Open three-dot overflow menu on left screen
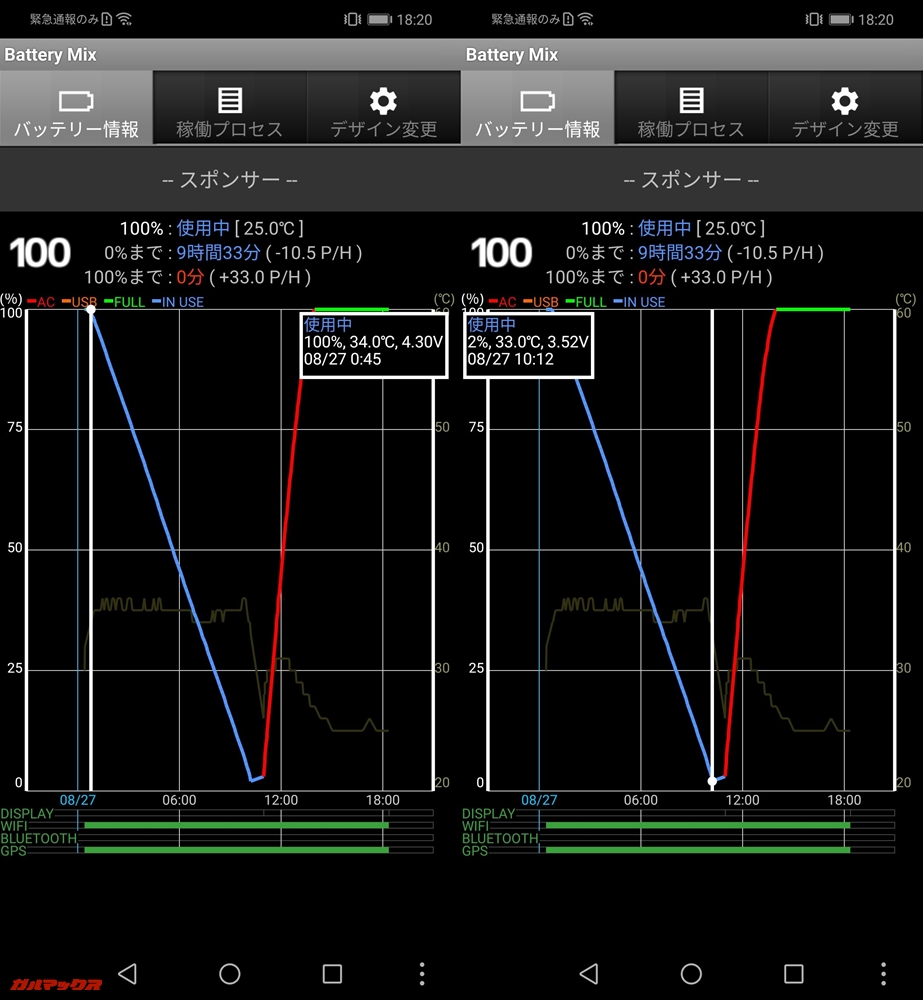 click(422, 973)
